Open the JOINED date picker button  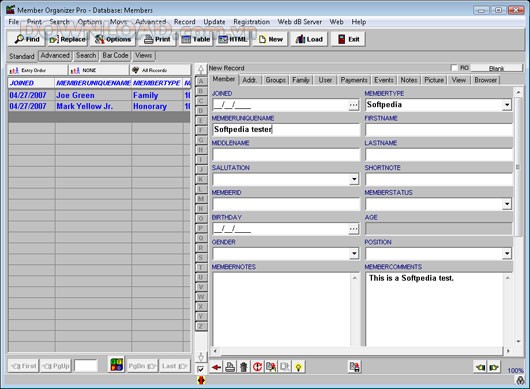click(354, 105)
